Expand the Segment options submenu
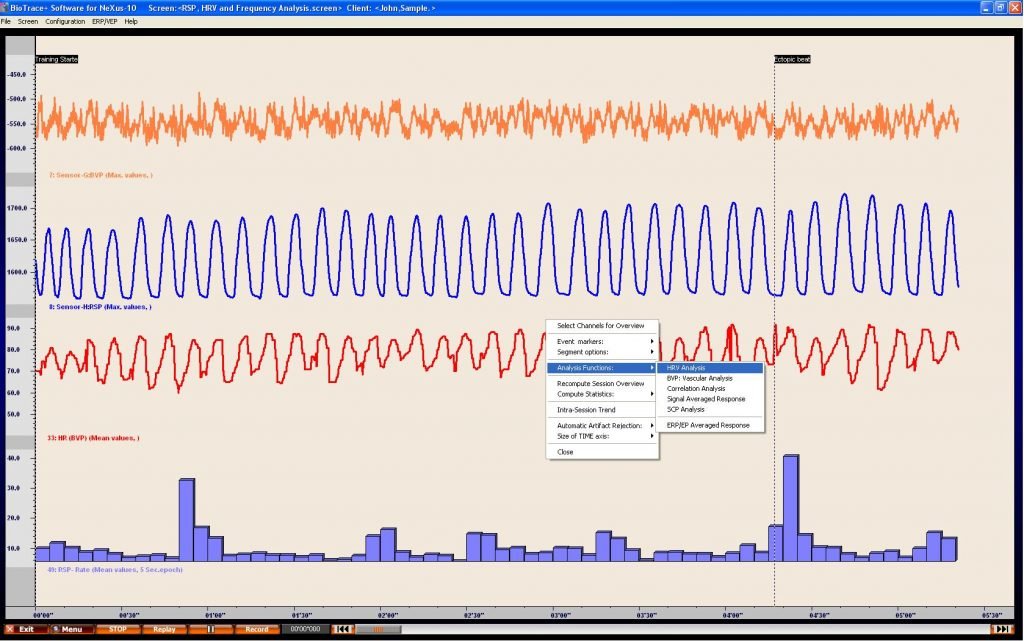Viewport: 1024px width, 641px height. (602, 351)
